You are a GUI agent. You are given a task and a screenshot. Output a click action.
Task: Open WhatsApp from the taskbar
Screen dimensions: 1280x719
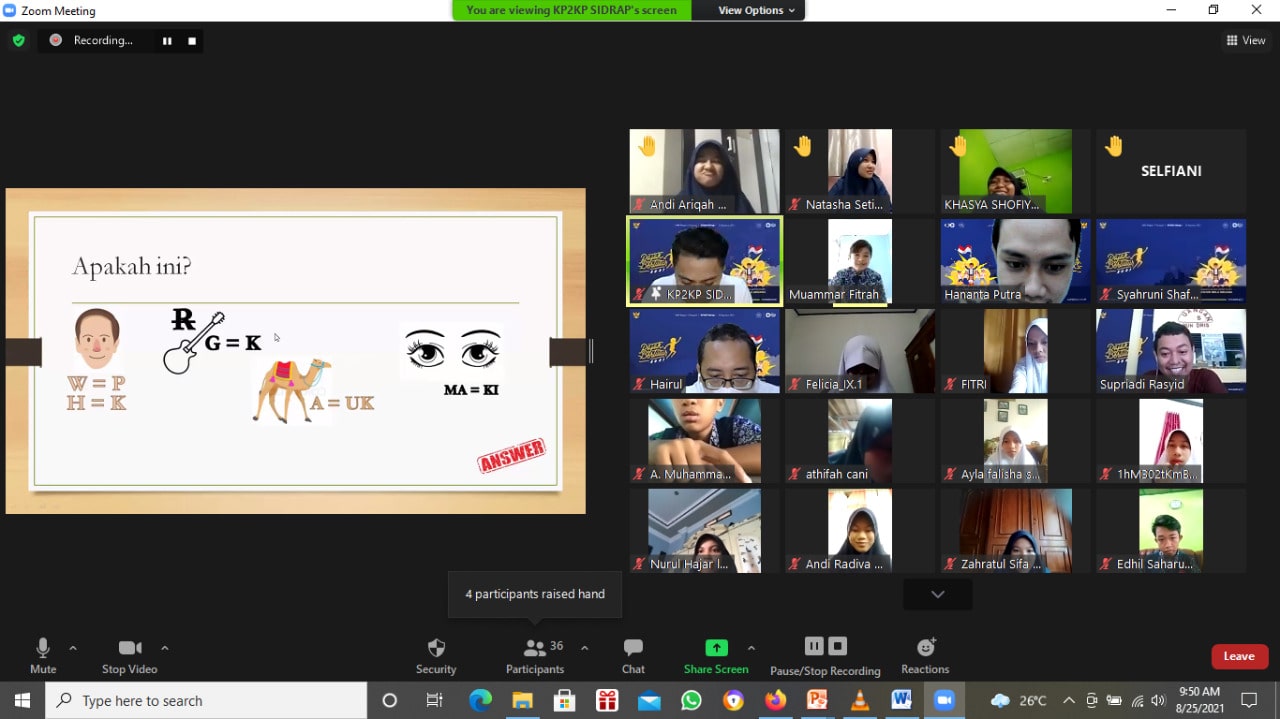(x=691, y=700)
